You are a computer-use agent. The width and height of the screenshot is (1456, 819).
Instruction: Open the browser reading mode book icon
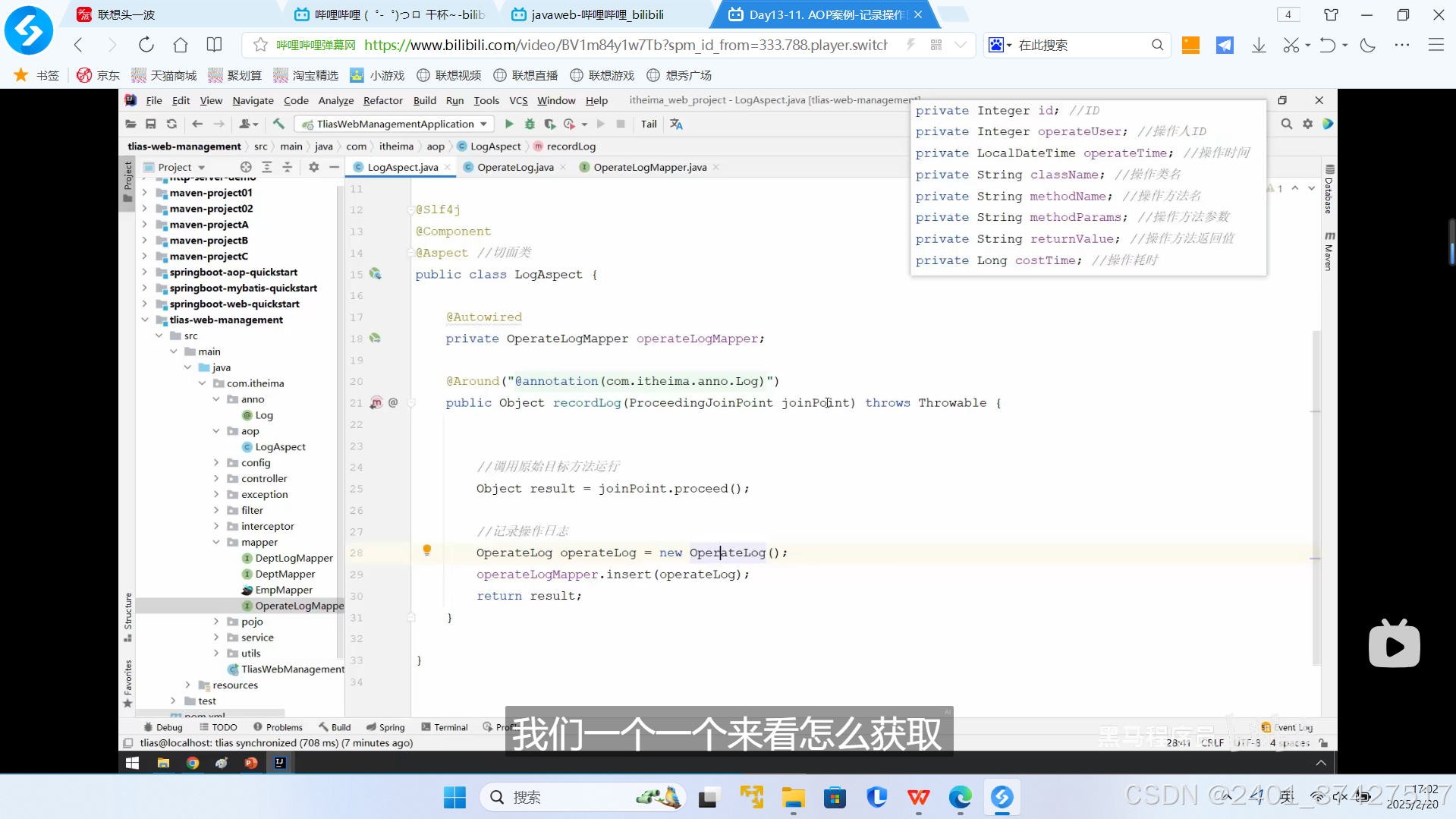click(x=215, y=45)
